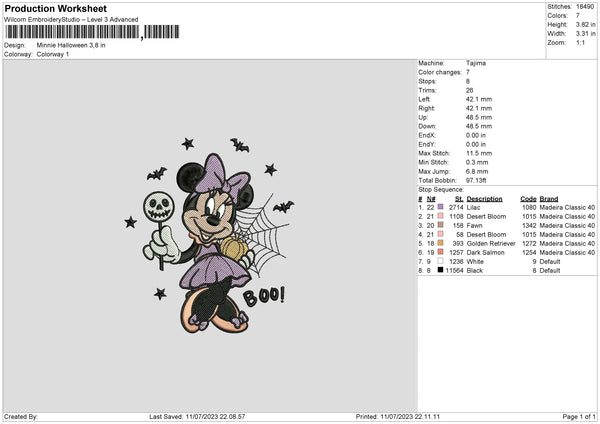Image resolution: width=600 pixels, height=424 pixels.
Task: Click the Last Saved timestamp '11/07/2023 22.08.57'
Action: [215, 417]
